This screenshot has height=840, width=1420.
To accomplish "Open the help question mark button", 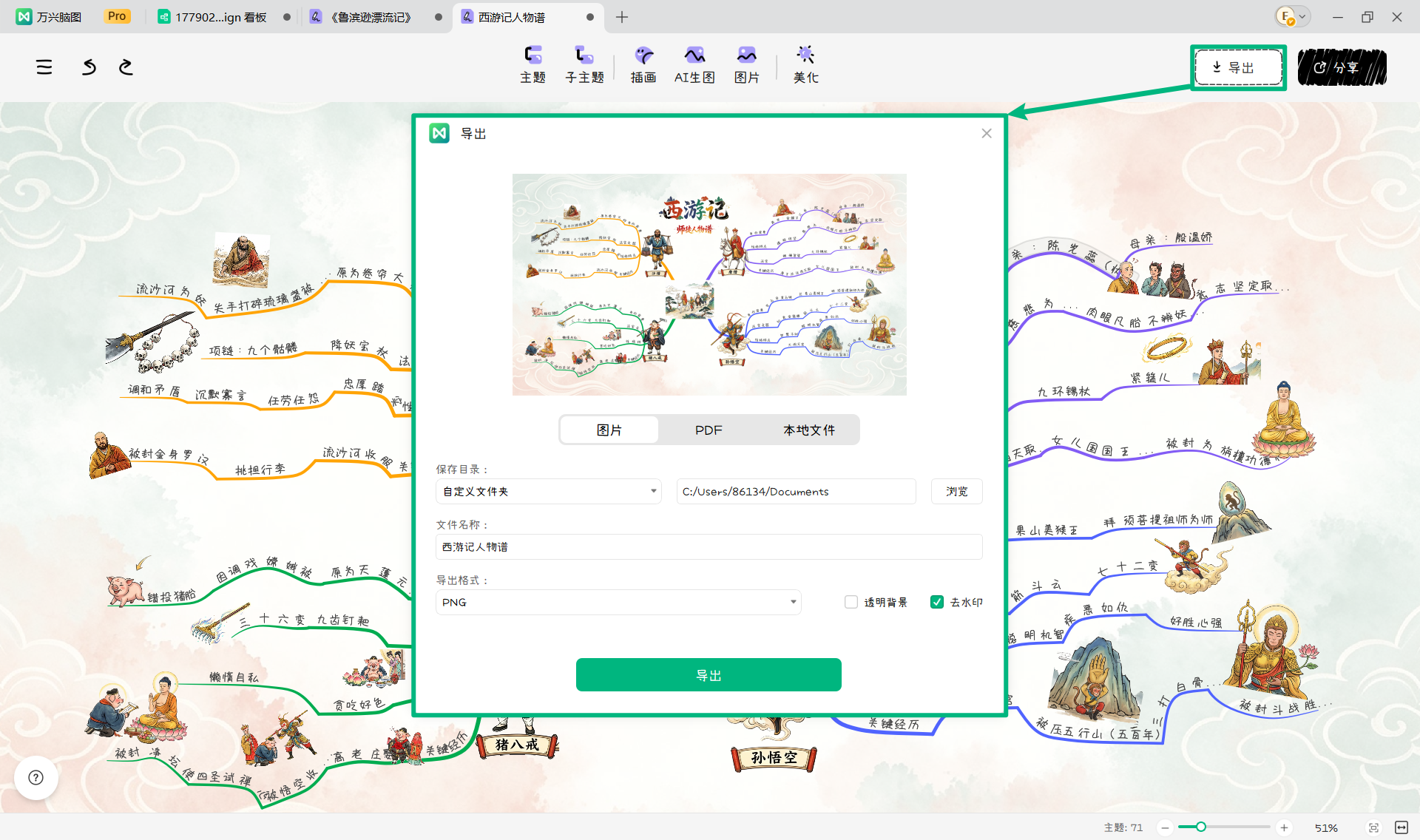I will [35, 777].
